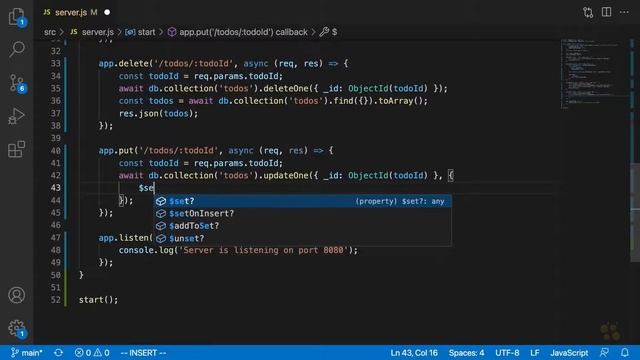The image size is (640, 360).
Task: Click the vertical editor scrollbar
Action: click(635, 212)
